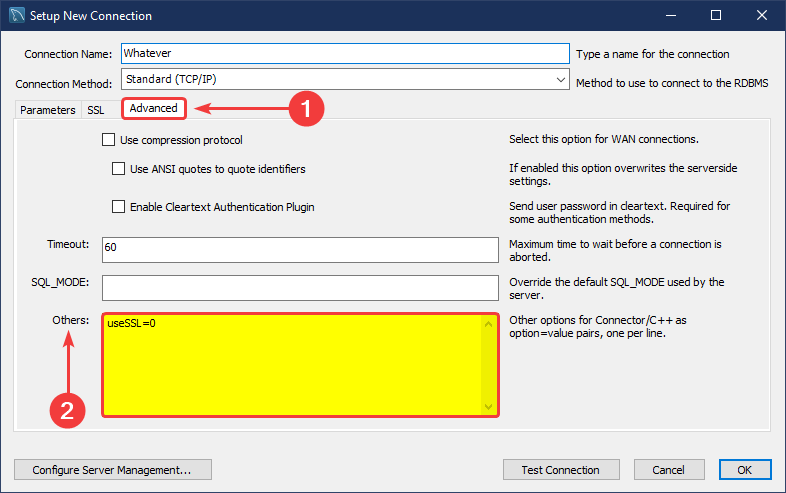The image size is (786, 493).
Task: Click into the Connection Name field
Action: (x=343, y=54)
